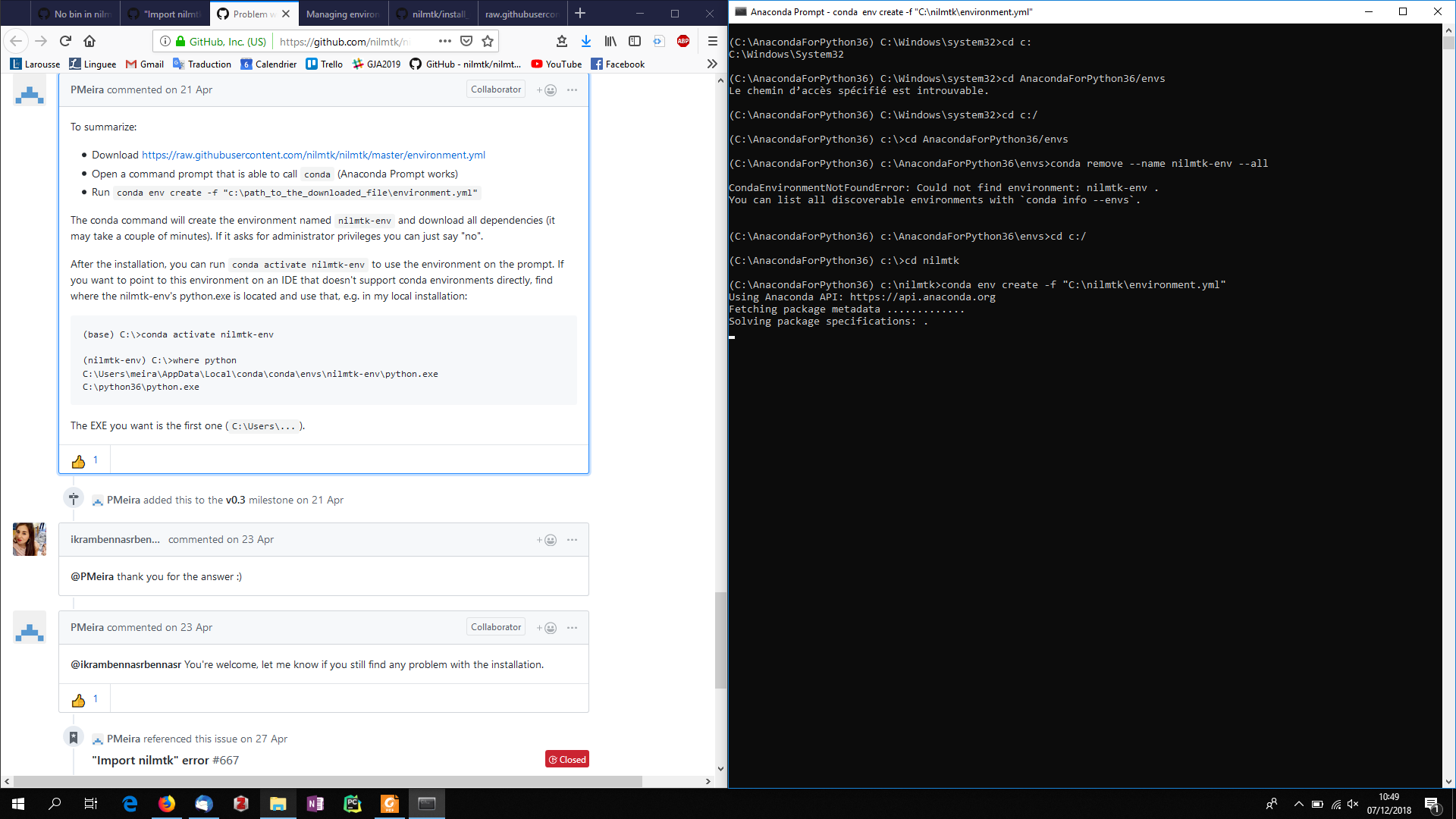Go to the browser home page
Image resolution: width=1456 pixels, height=819 pixels.
89,41
